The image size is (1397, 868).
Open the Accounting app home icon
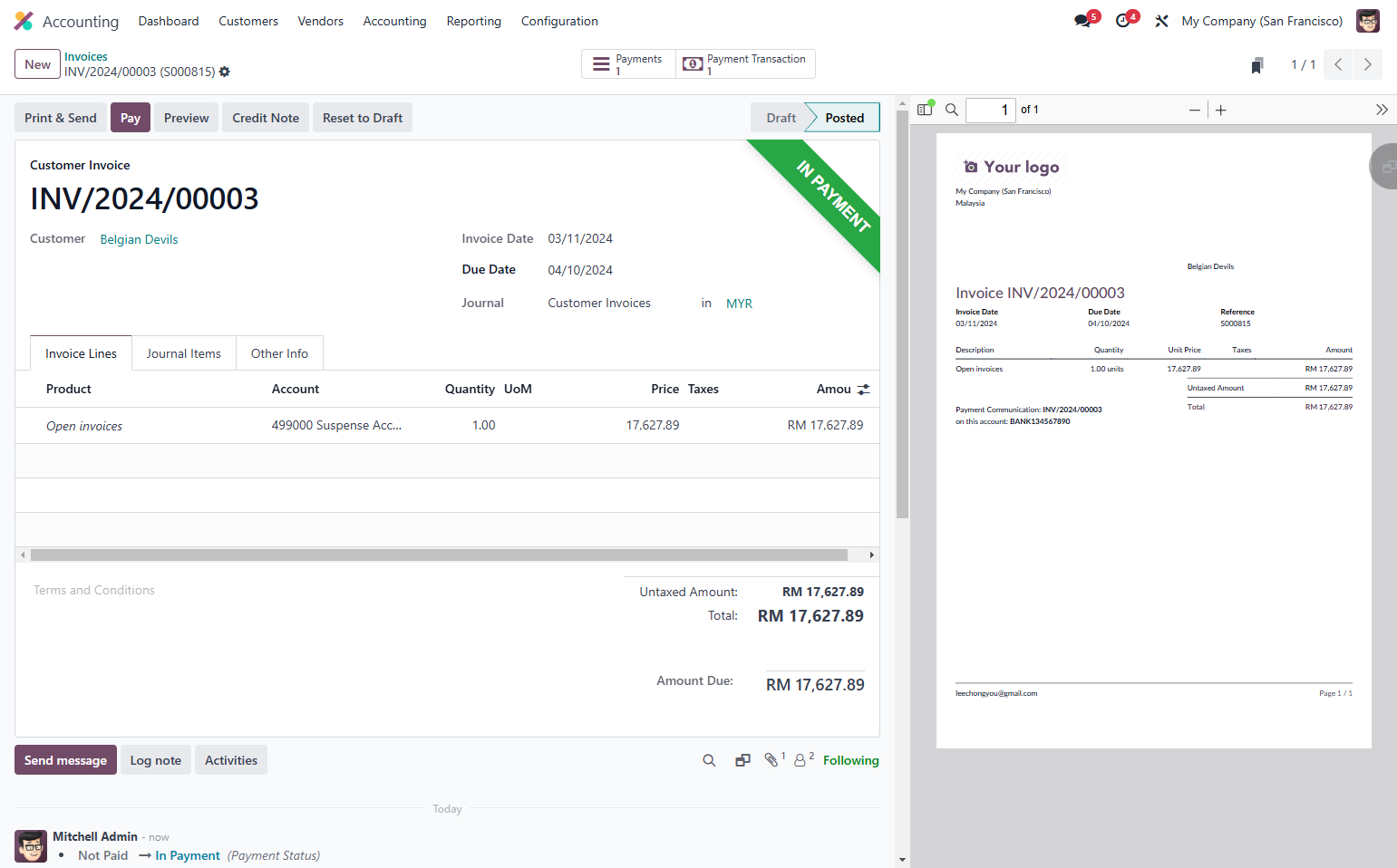click(x=24, y=21)
